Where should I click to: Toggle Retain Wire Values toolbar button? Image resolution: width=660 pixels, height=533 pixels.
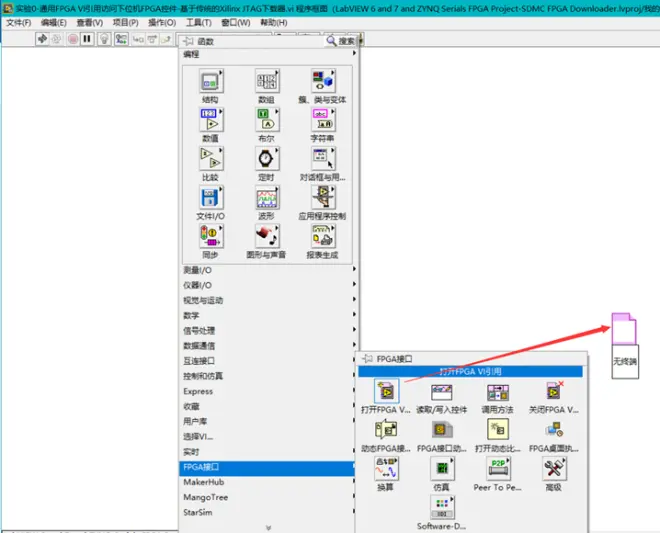point(121,39)
